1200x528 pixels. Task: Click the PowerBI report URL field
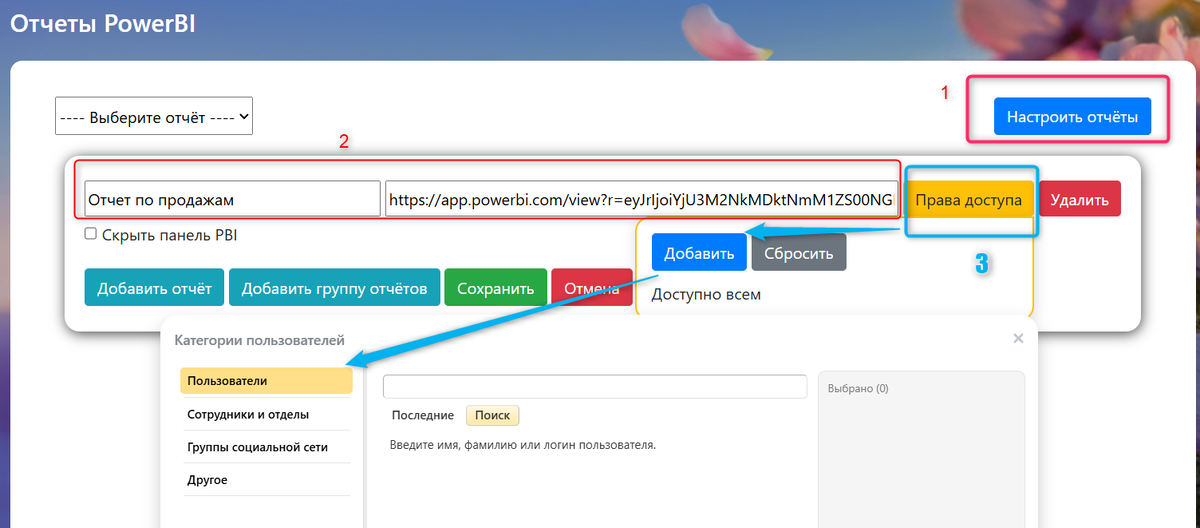point(640,199)
